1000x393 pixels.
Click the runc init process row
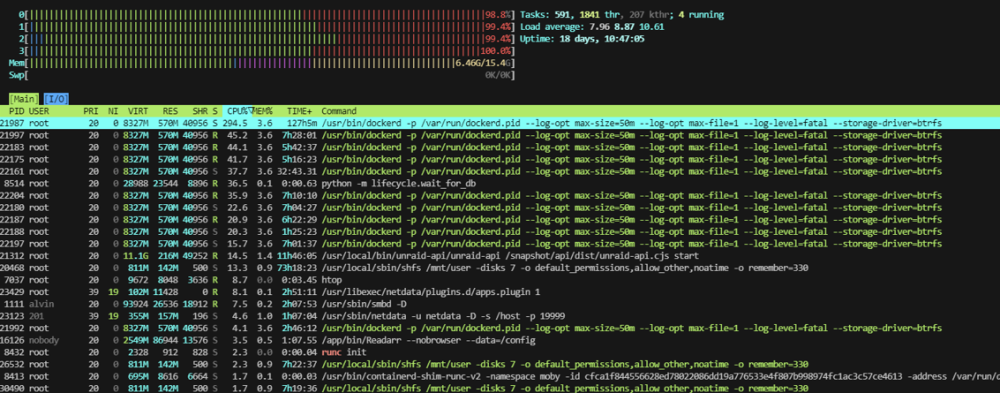500,352
